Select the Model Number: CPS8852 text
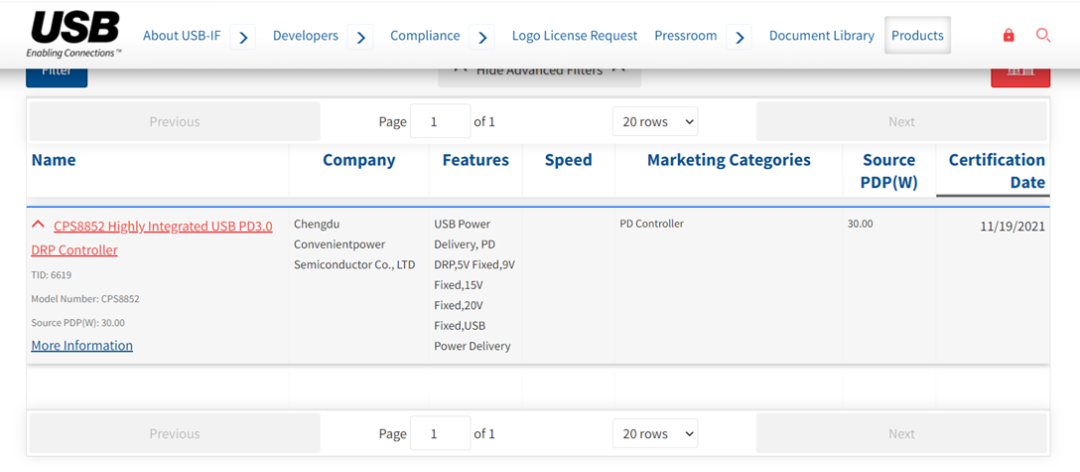The width and height of the screenshot is (1080, 472). pos(85,299)
